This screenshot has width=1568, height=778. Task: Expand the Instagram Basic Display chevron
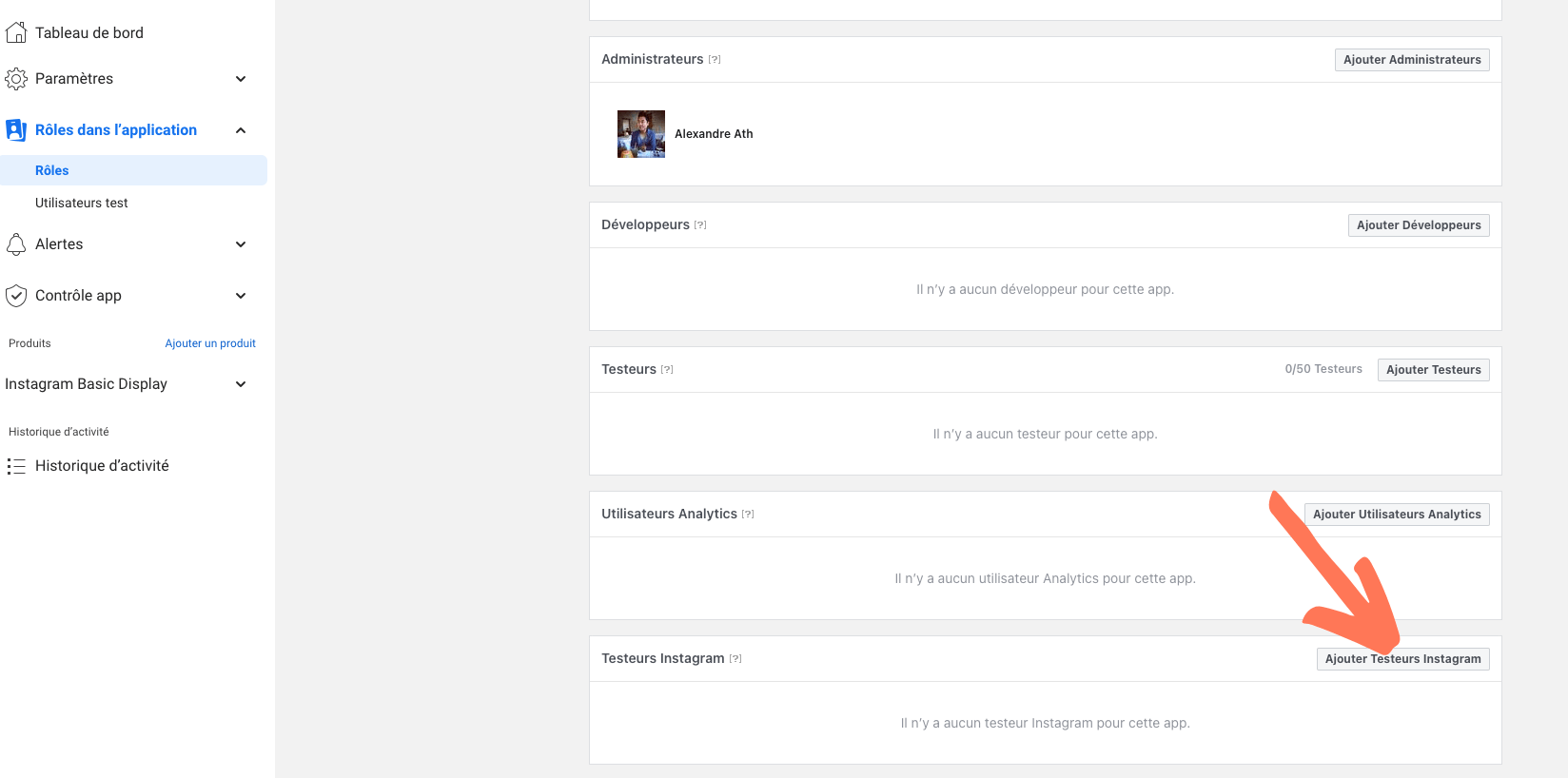click(241, 384)
